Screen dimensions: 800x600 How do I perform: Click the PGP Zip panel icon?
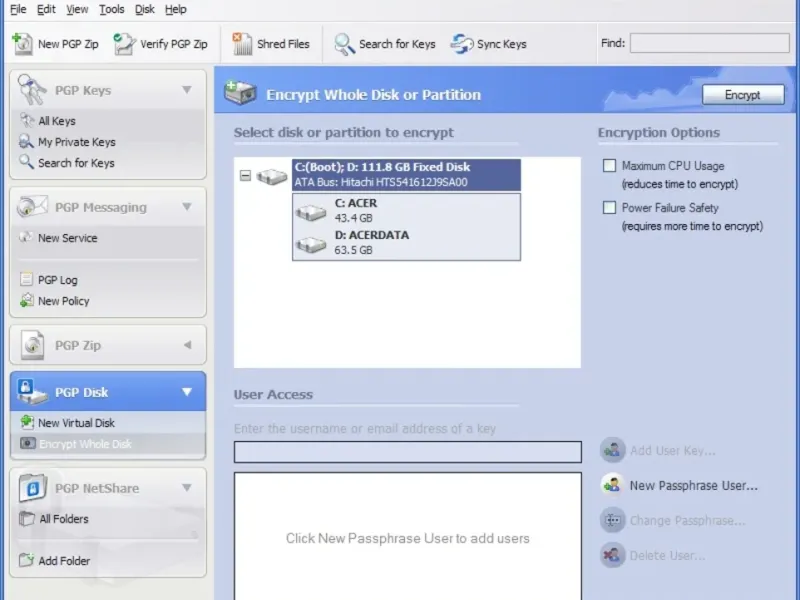pyautogui.click(x=32, y=344)
